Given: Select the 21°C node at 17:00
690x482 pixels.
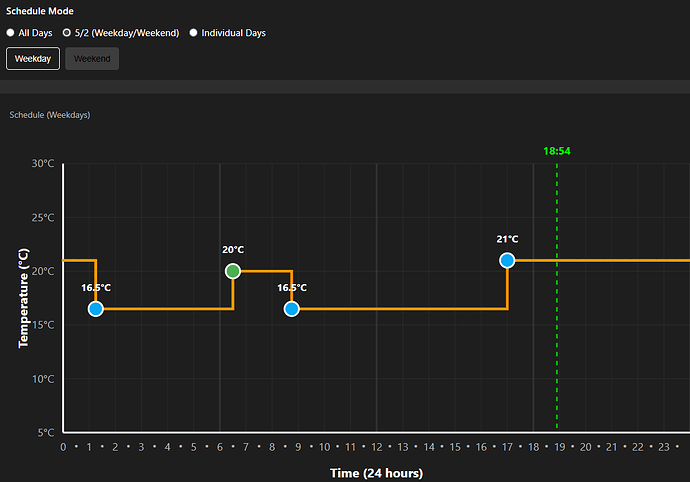Looking at the screenshot, I should click(x=507, y=261).
